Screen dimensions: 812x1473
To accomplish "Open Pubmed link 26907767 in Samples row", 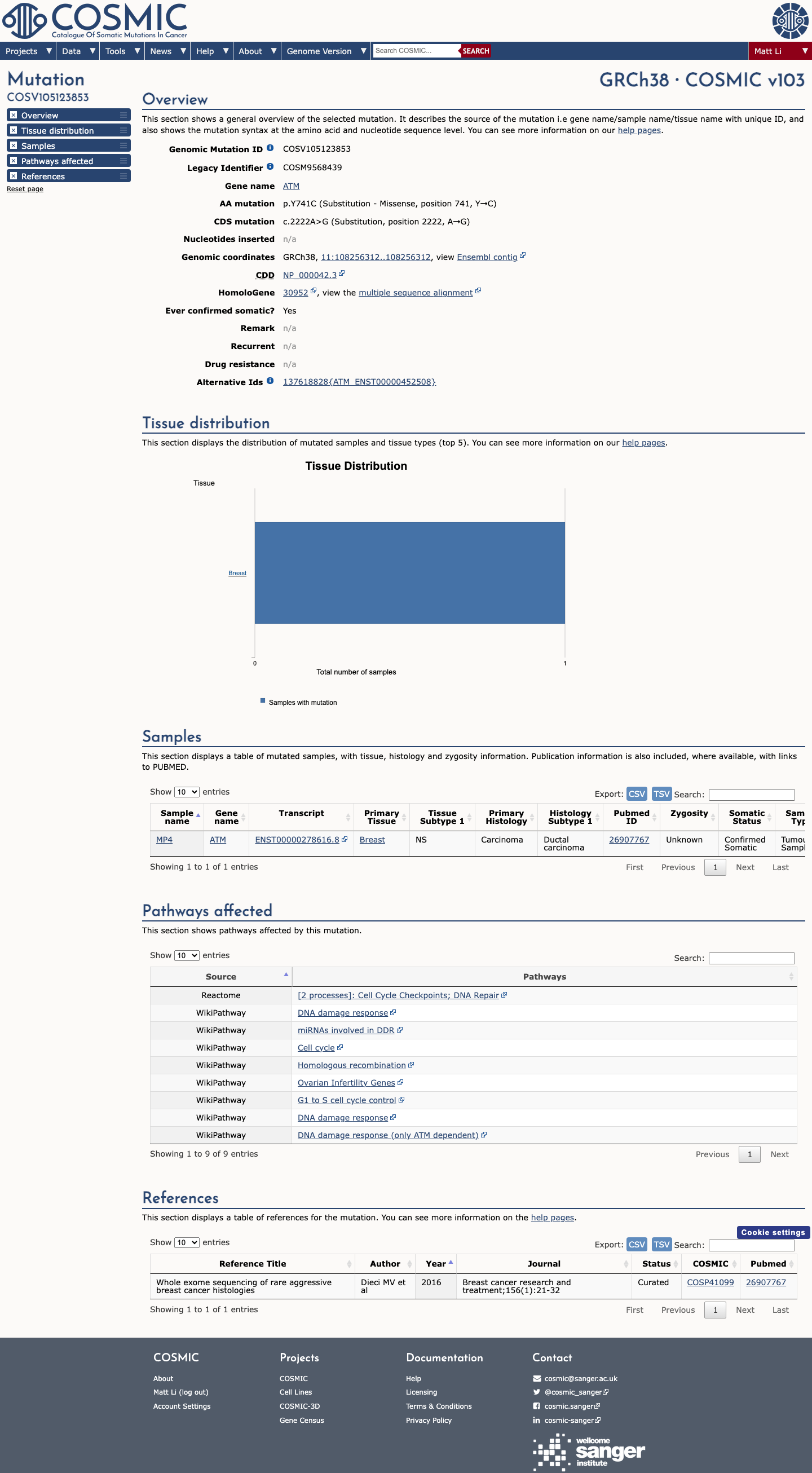I will 629,840.
